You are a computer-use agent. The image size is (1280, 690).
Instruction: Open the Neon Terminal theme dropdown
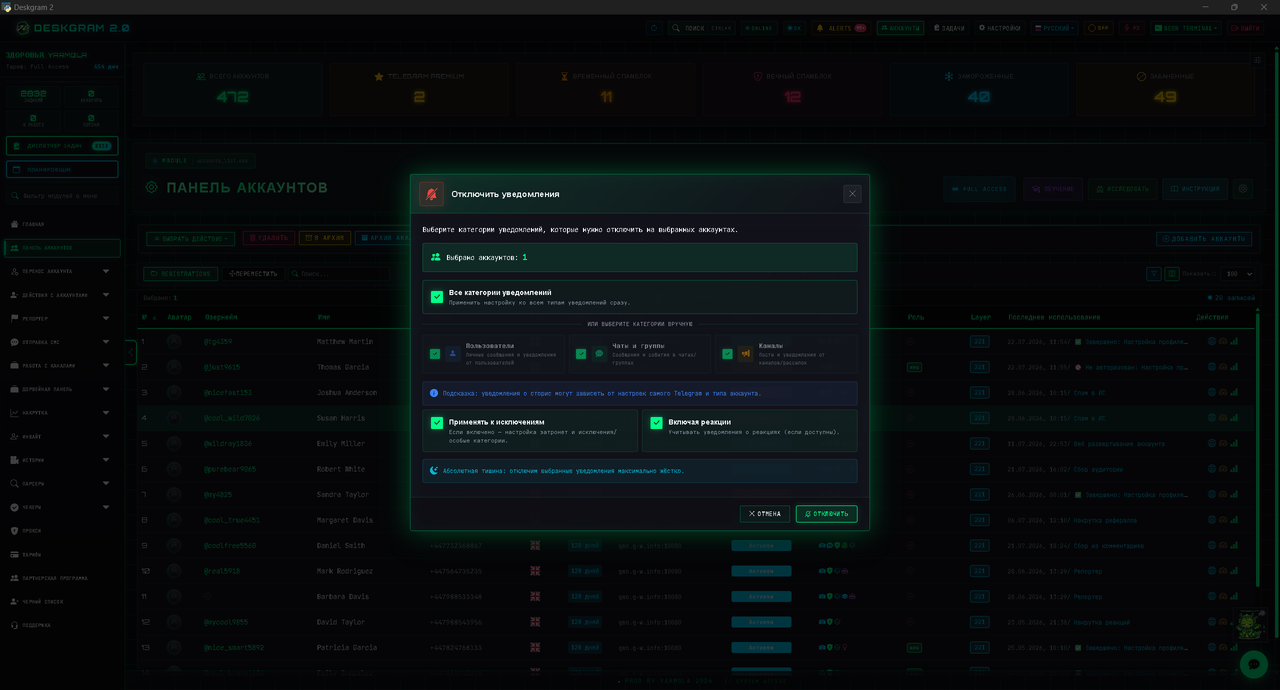tap(1186, 28)
